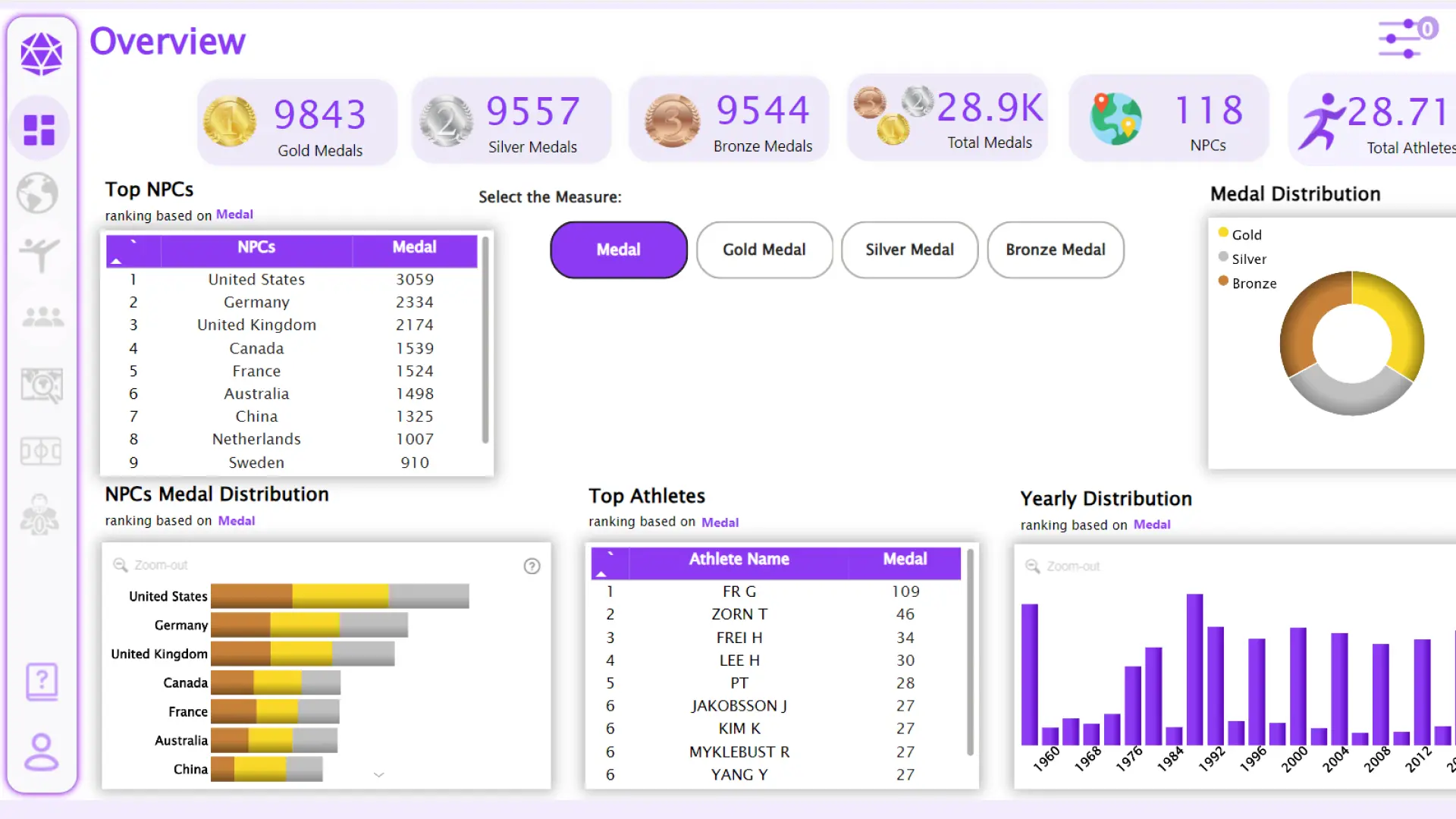
Task: Select the Gold Medal measure button
Action: (764, 249)
